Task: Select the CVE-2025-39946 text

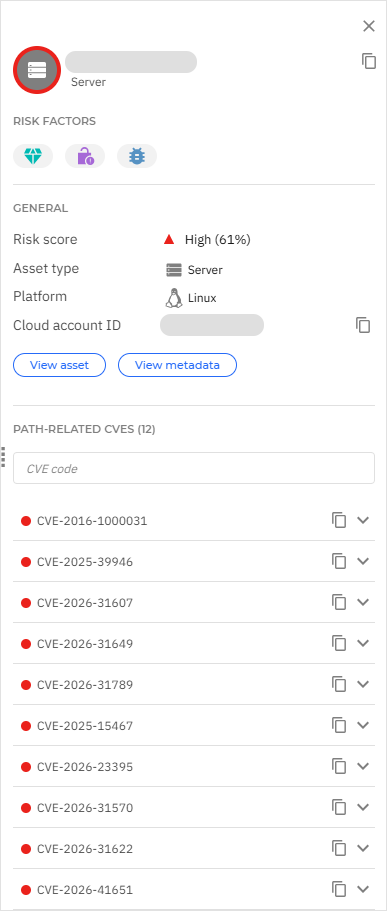Action: [x=85, y=562]
